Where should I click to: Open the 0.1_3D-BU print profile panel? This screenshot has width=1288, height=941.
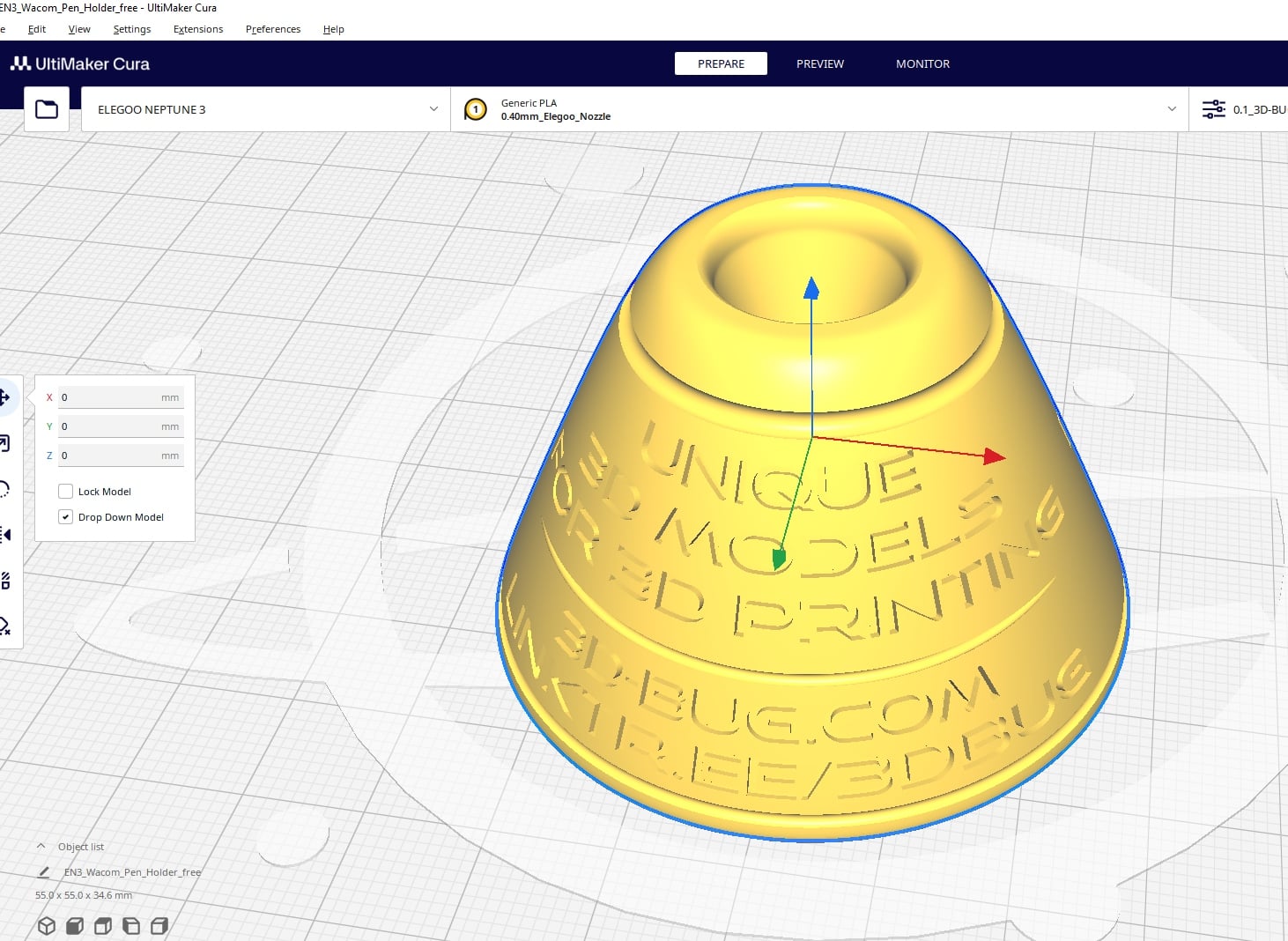pos(1239,109)
